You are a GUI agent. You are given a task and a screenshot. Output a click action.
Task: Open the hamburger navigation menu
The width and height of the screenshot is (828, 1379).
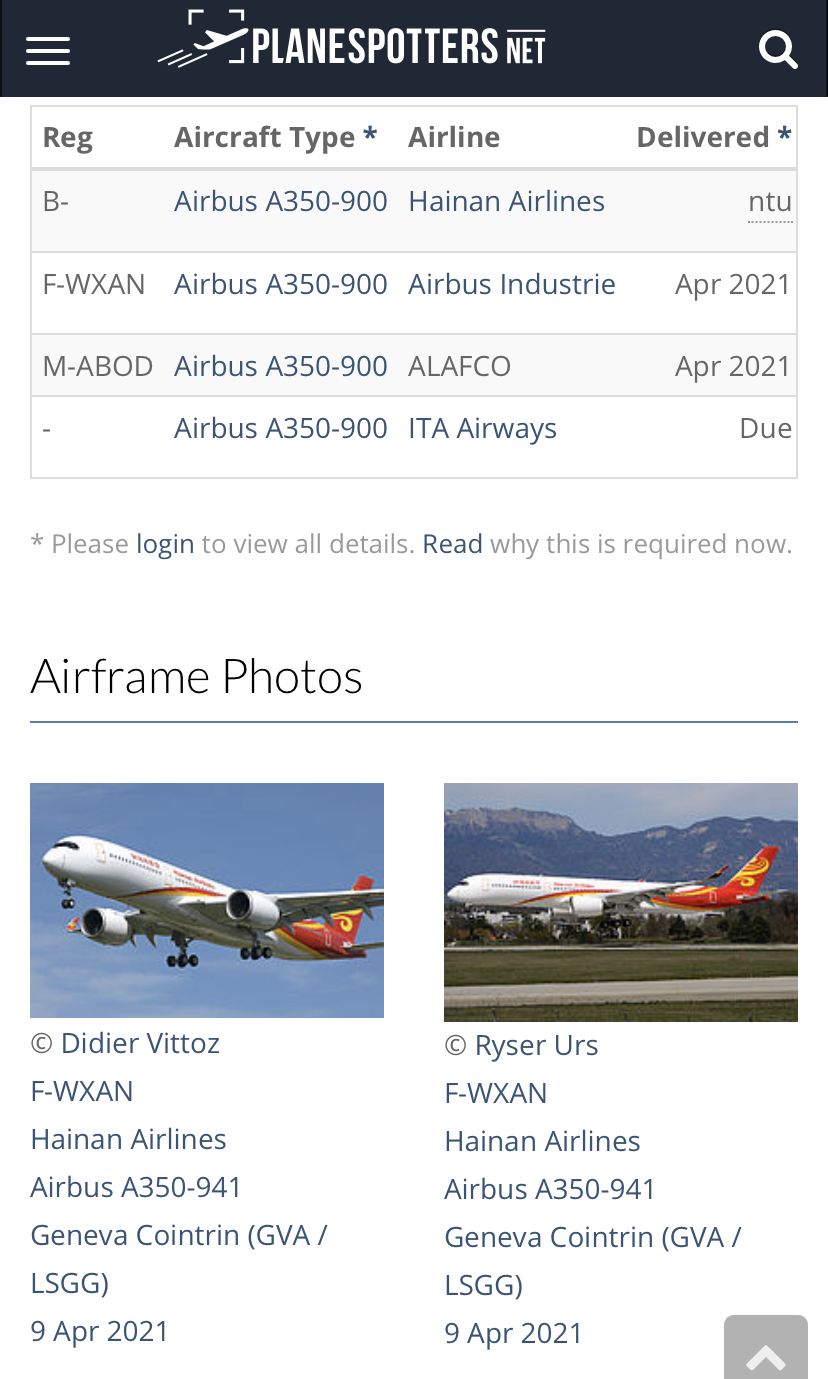(x=48, y=50)
